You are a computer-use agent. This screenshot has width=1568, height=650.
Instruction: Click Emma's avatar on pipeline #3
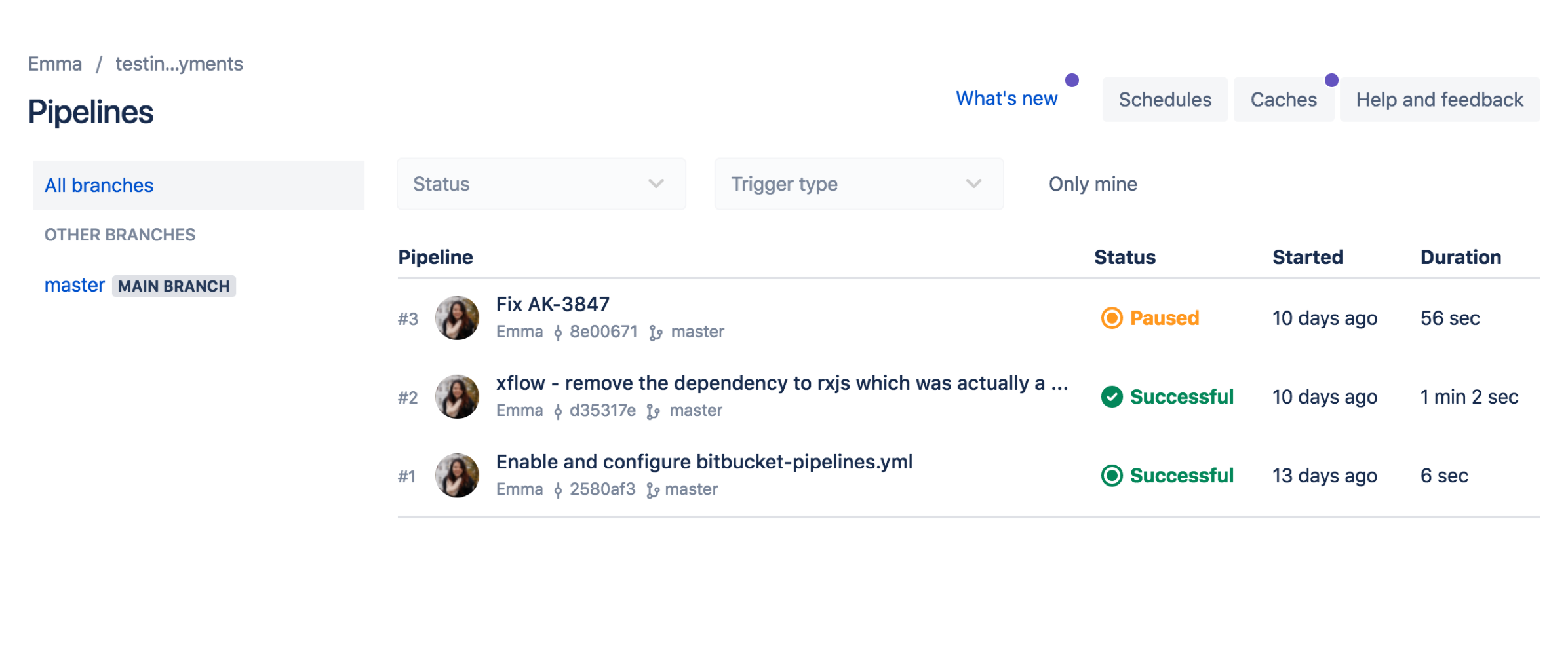pos(457,318)
